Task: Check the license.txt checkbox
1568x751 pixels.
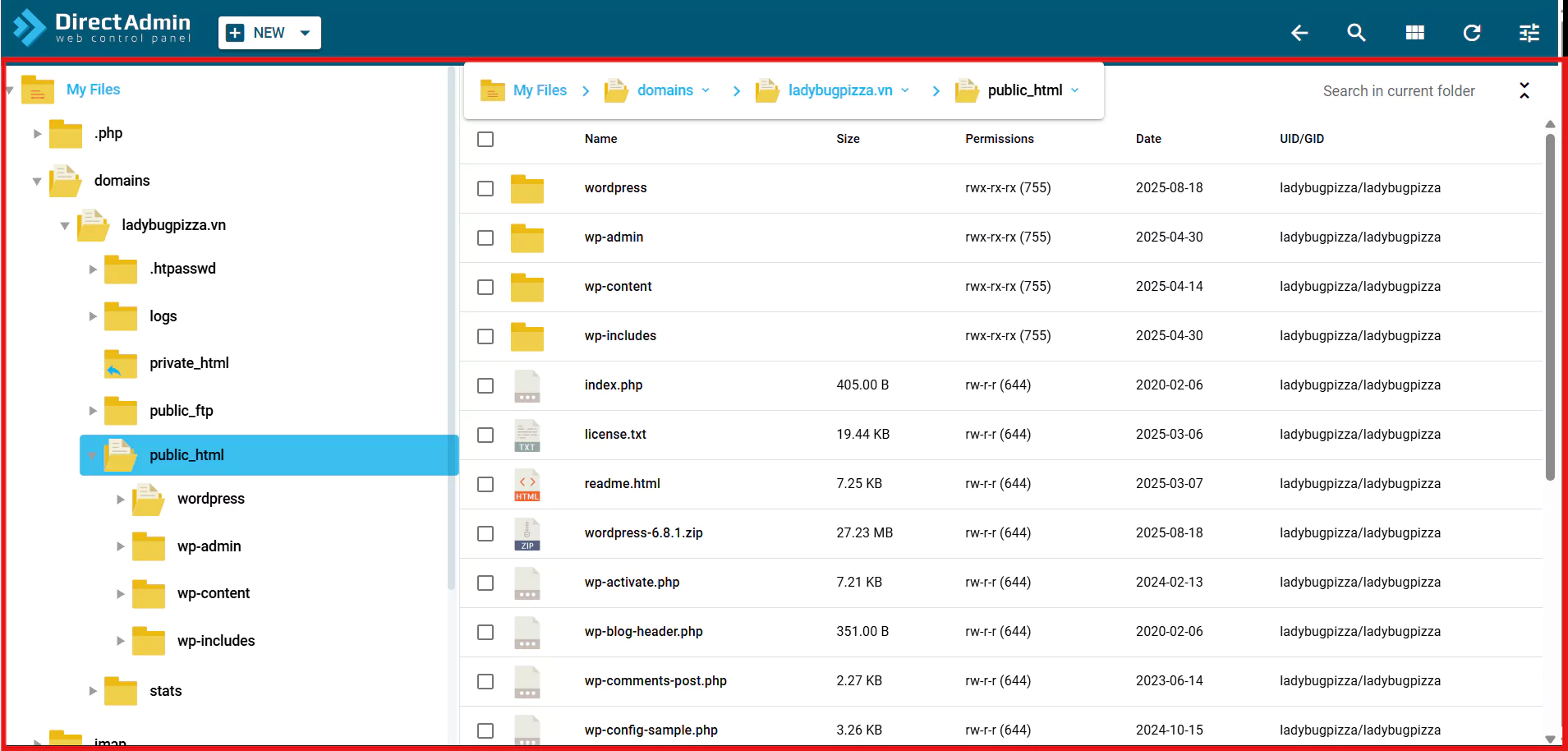Action: click(x=485, y=435)
